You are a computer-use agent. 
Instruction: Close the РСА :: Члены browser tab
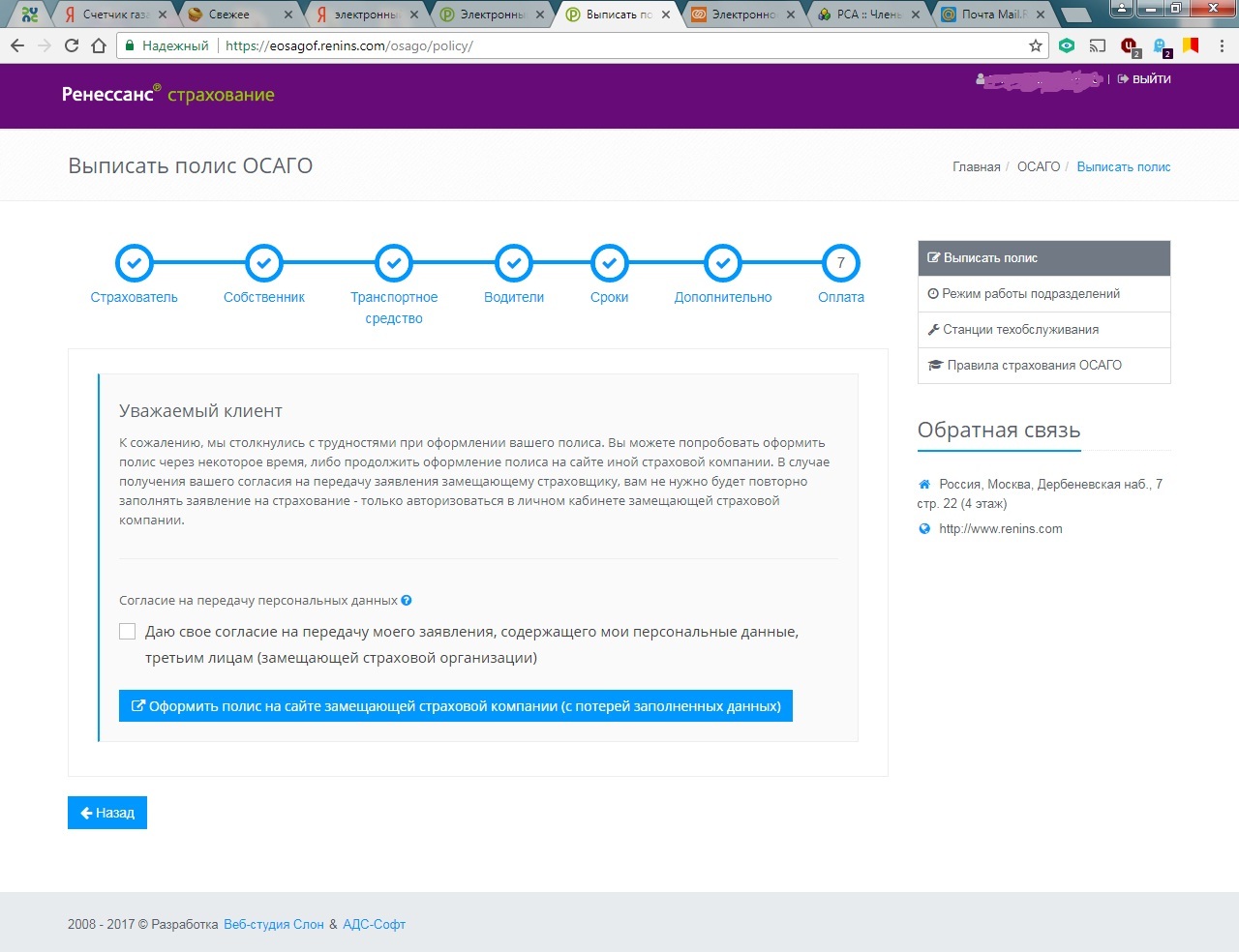[x=916, y=15]
